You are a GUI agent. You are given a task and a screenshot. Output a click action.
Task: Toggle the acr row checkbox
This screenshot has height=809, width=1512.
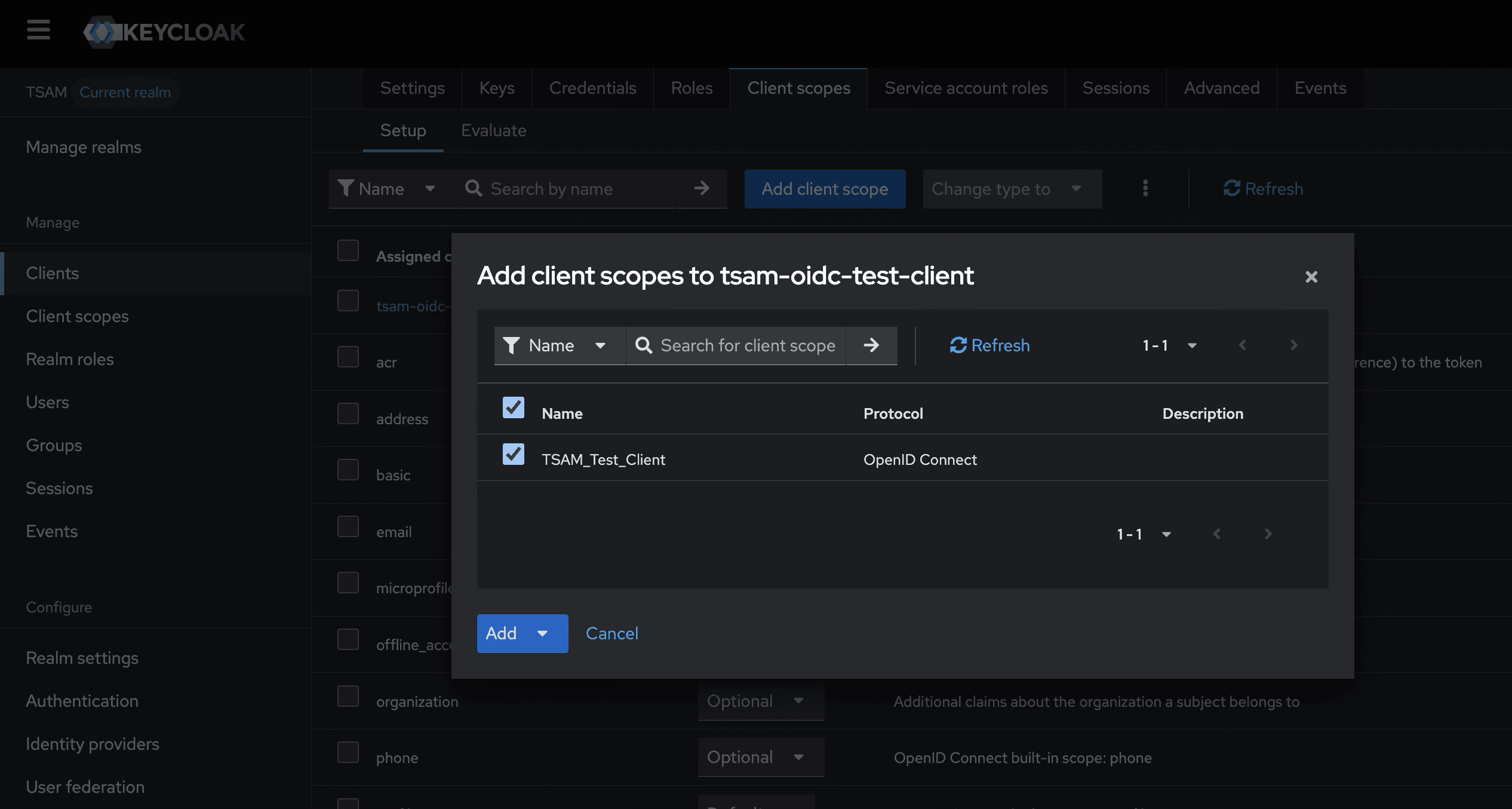(348, 357)
